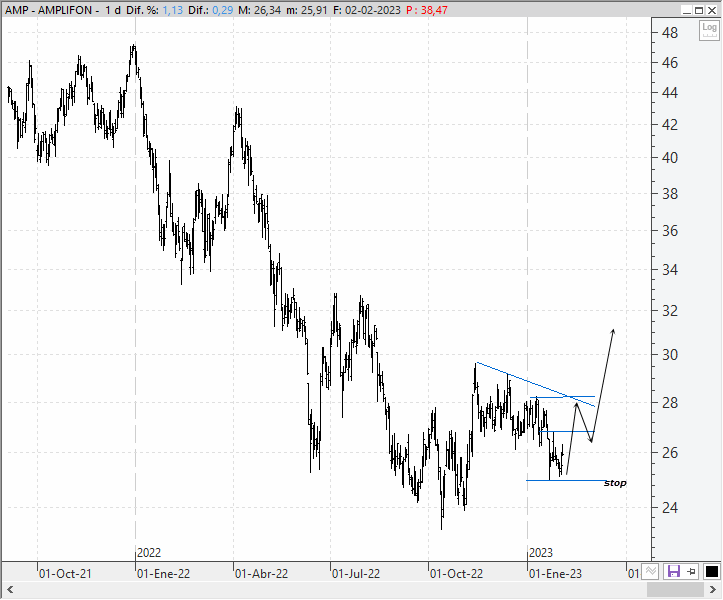This screenshot has width=723, height=600.
Task: Click the '01-Abr-22' date axis label
Action: 261,574
